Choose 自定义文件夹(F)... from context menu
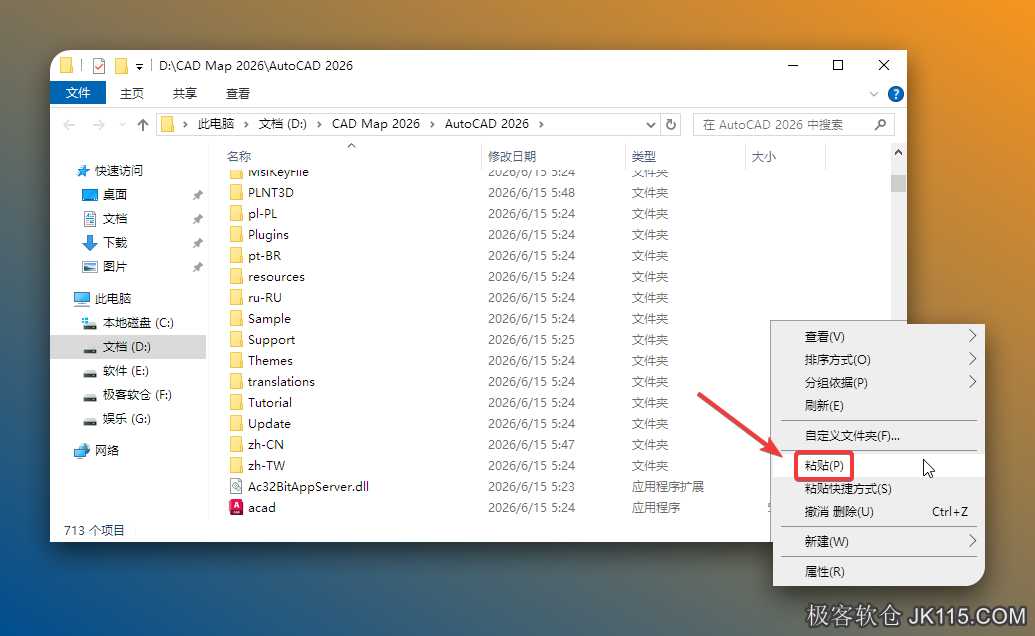The image size is (1035, 636). point(879,435)
